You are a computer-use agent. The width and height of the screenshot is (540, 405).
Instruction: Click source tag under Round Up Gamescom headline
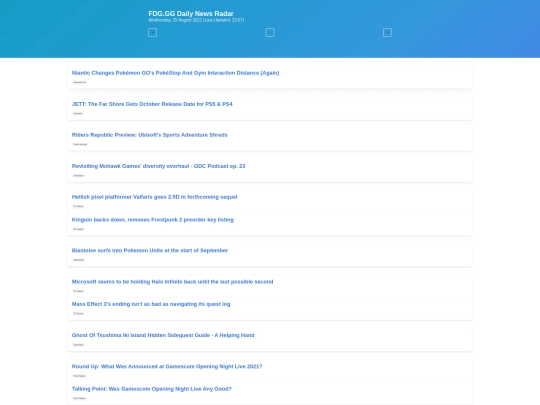click(79, 376)
